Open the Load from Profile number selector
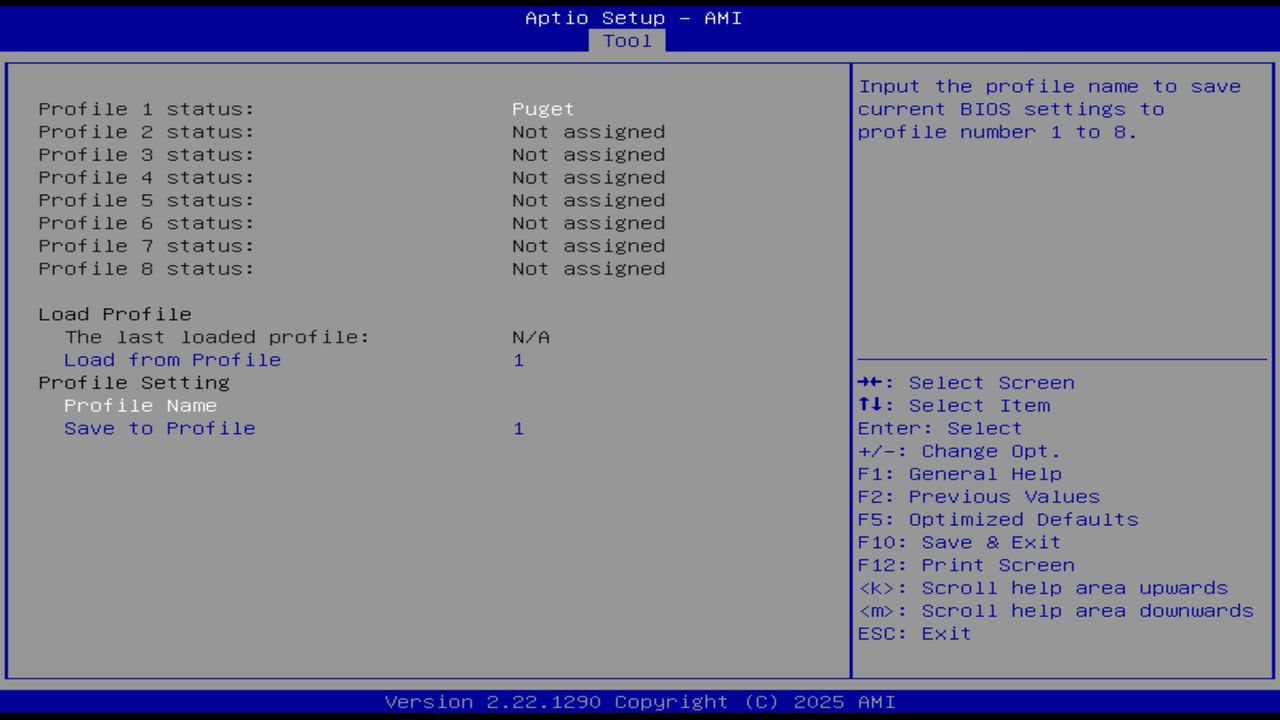The width and height of the screenshot is (1280, 720). pyautogui.click(x=519, y=359)
